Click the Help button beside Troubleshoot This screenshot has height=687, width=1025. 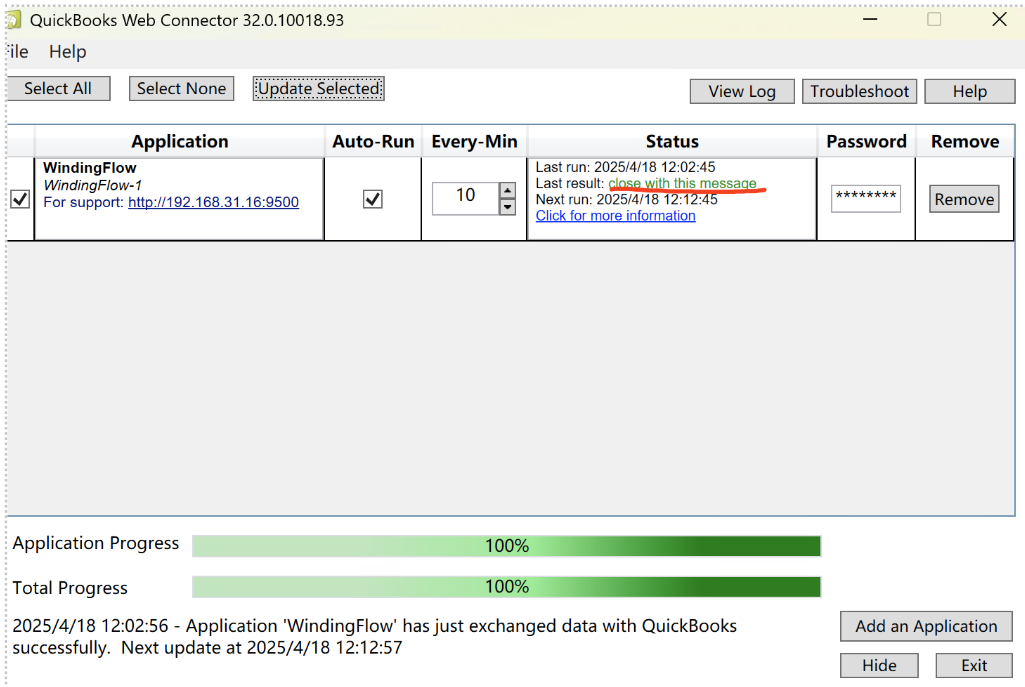[x=969, y=92]
